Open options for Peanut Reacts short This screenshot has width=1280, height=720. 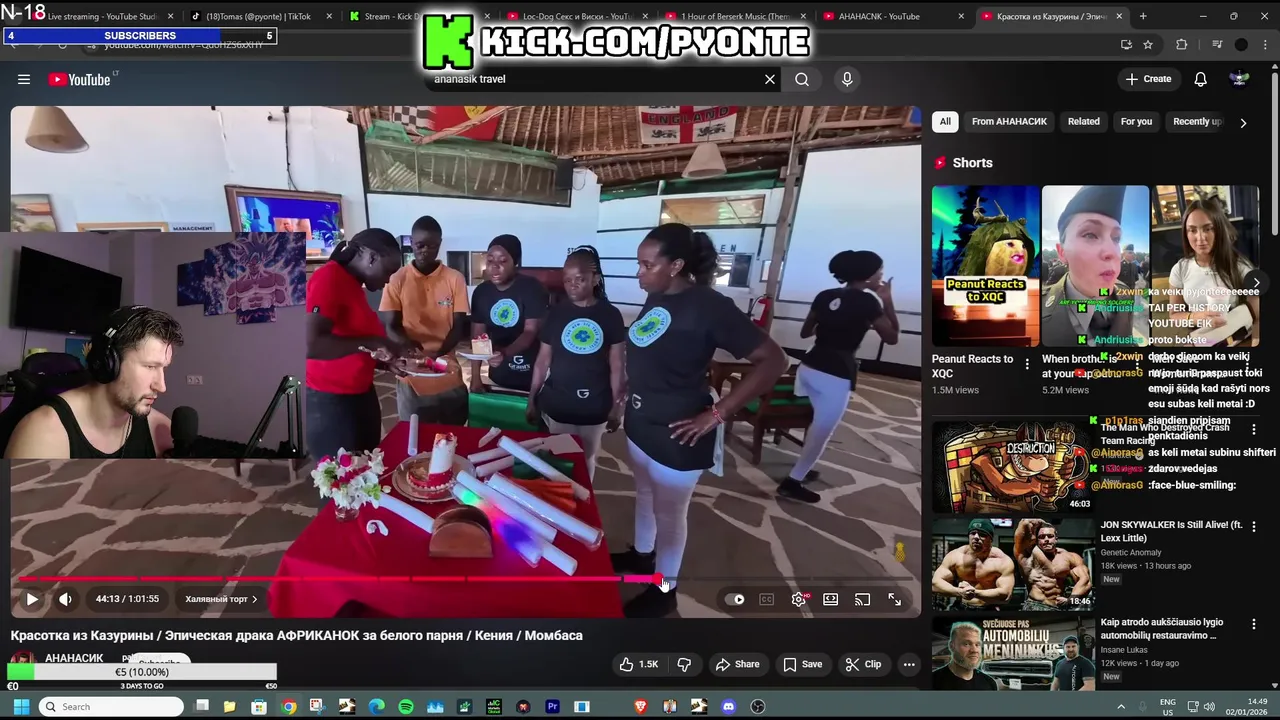coord(1027,365)
